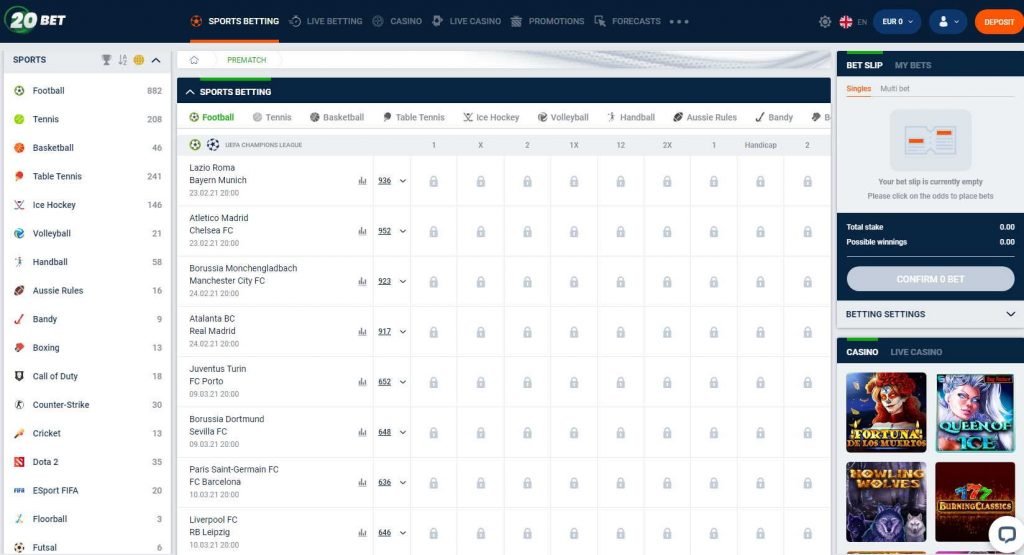Click the 20BET logo
Image resolution: width=1024 pixels, height=555 pixels.
[36, 20]
